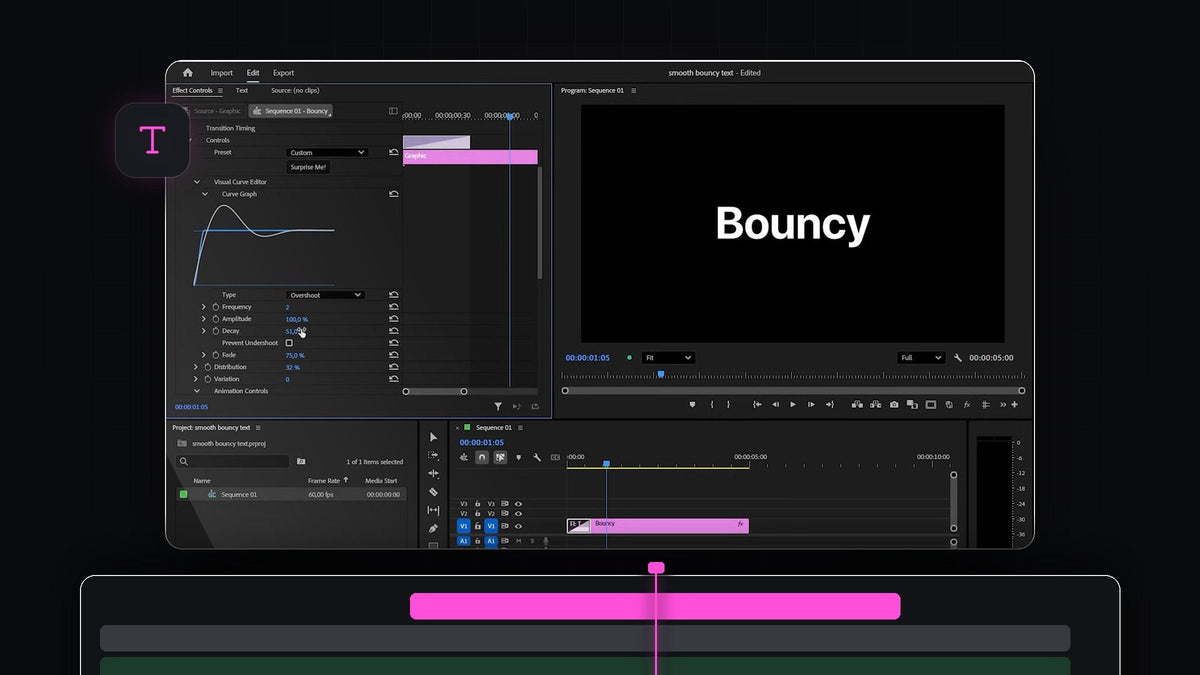1200x675 pixels.
Task: Toggle V1 track output eye icon
Action: (x=518, y=526)
